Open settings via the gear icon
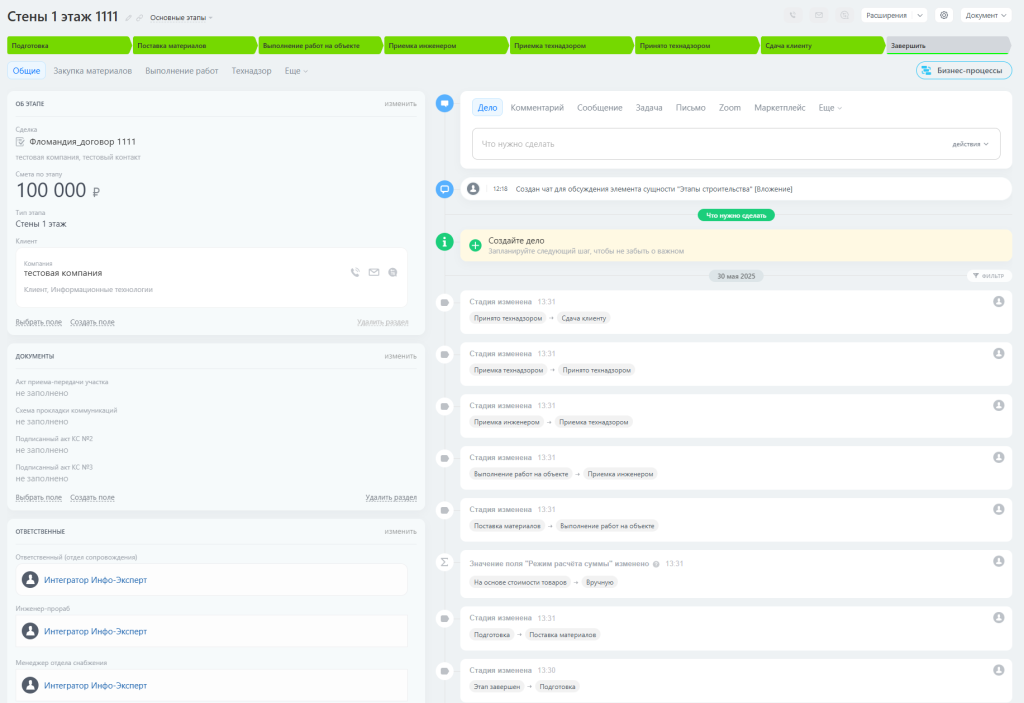The height and width of the screenshot is (703, 1024). click(x=943, y=15)
